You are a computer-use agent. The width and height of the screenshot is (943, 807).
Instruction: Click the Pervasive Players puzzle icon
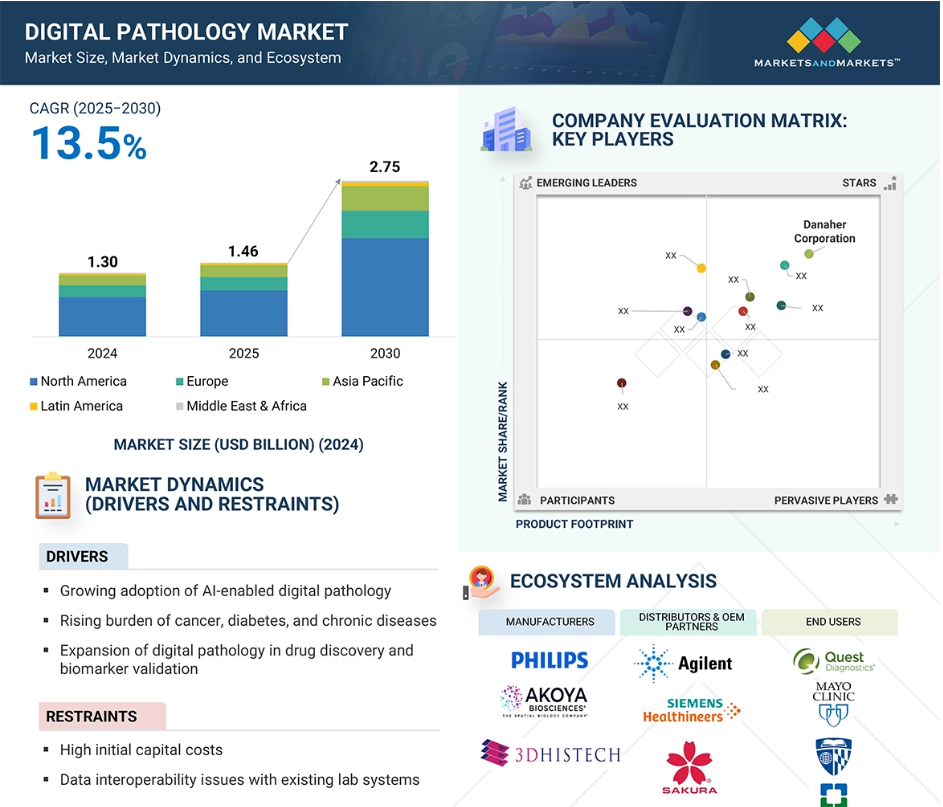[x=891, y=499]
